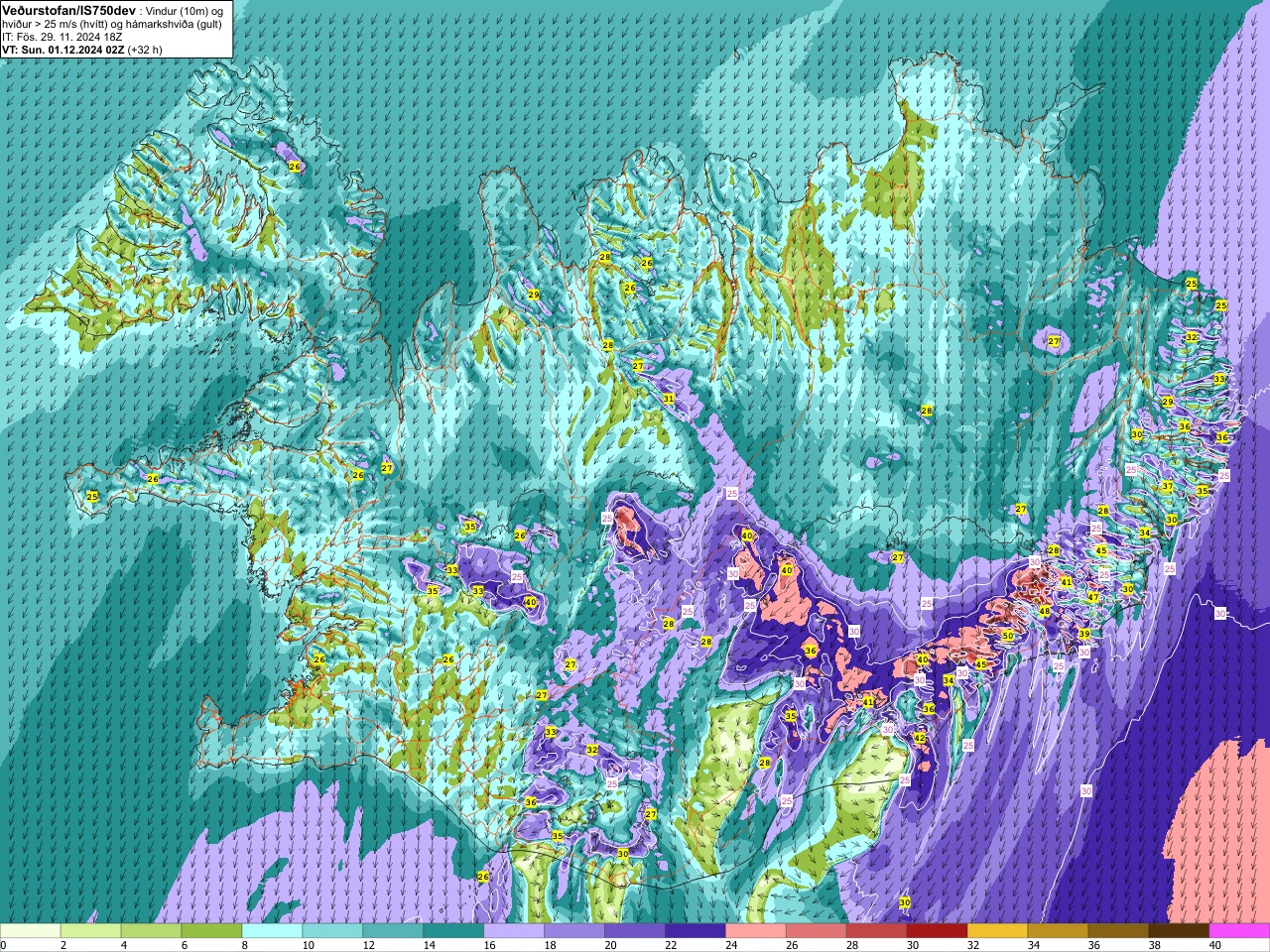Pick the legend color for 14 to 16
Image resolution: width=1270 pixels, height=952 pixels.
[453, 930]
